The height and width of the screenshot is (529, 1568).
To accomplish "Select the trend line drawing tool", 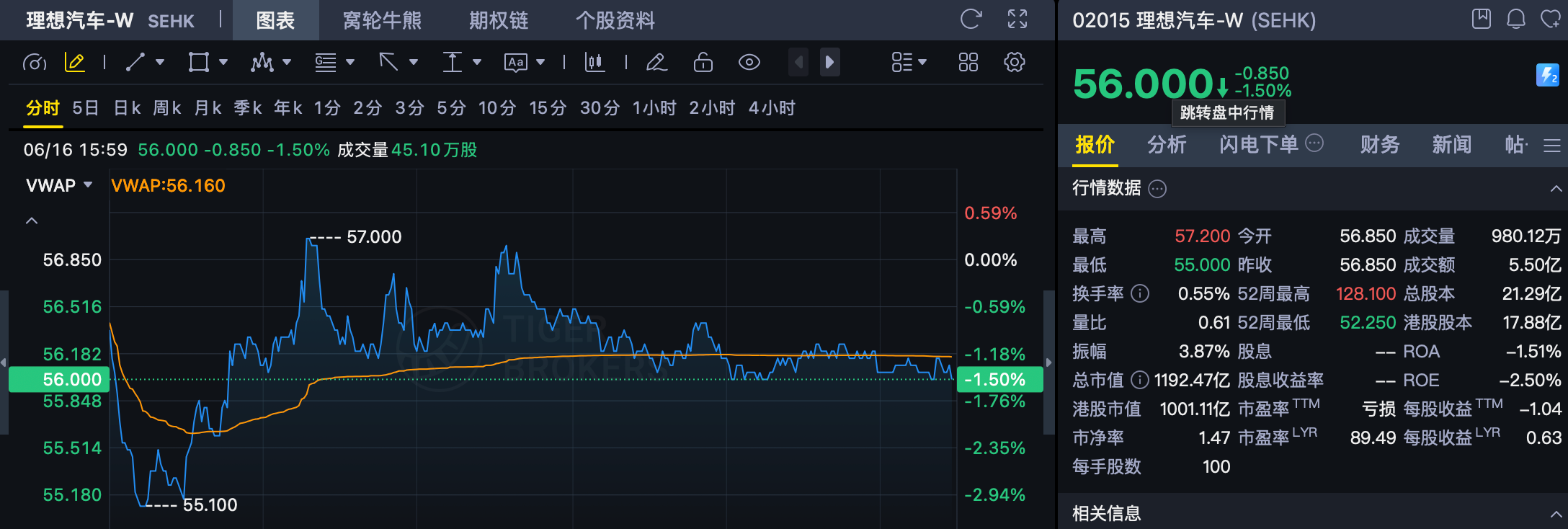I will (x=135, y=63).
